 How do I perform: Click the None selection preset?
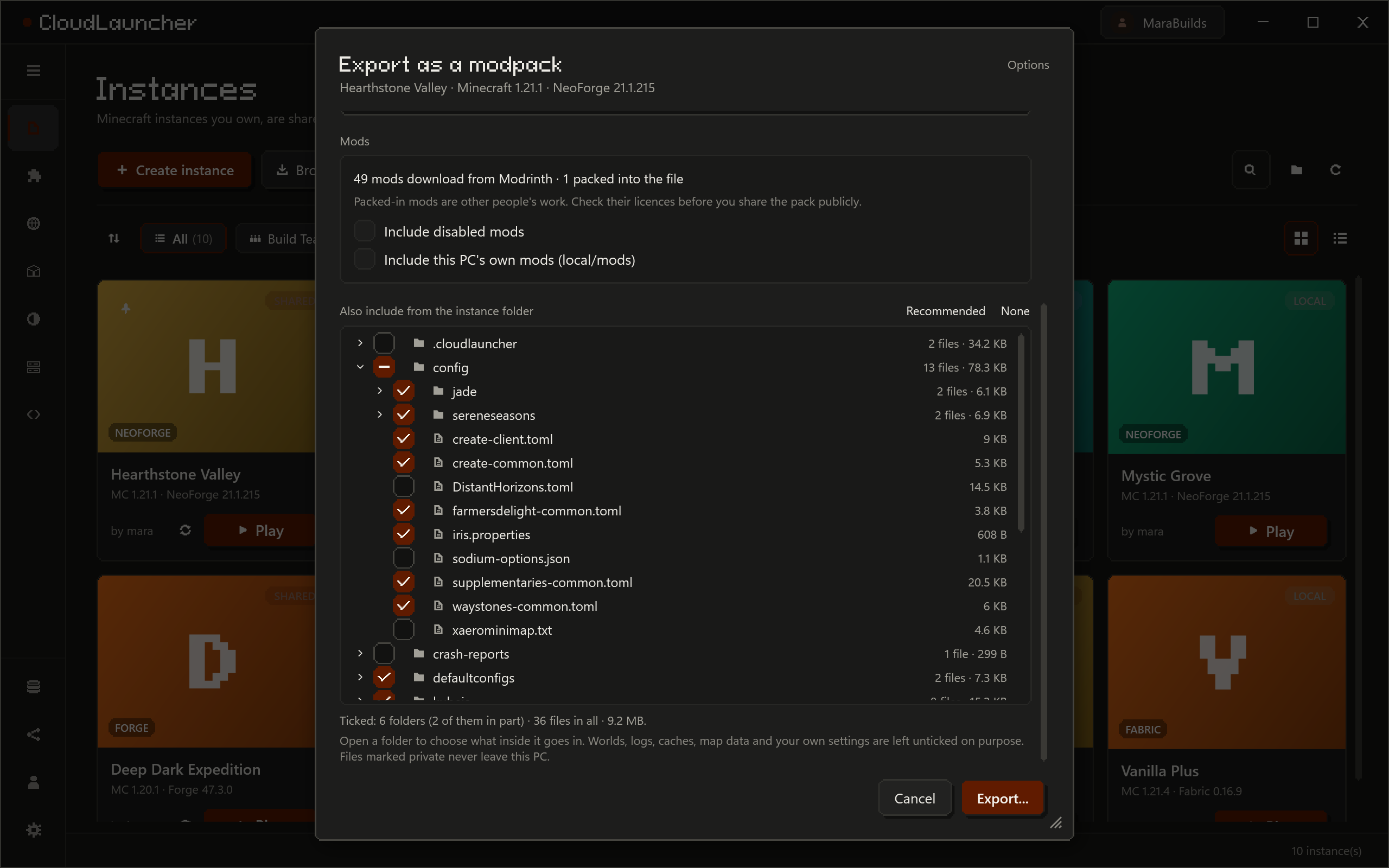tap(1015, 310)
